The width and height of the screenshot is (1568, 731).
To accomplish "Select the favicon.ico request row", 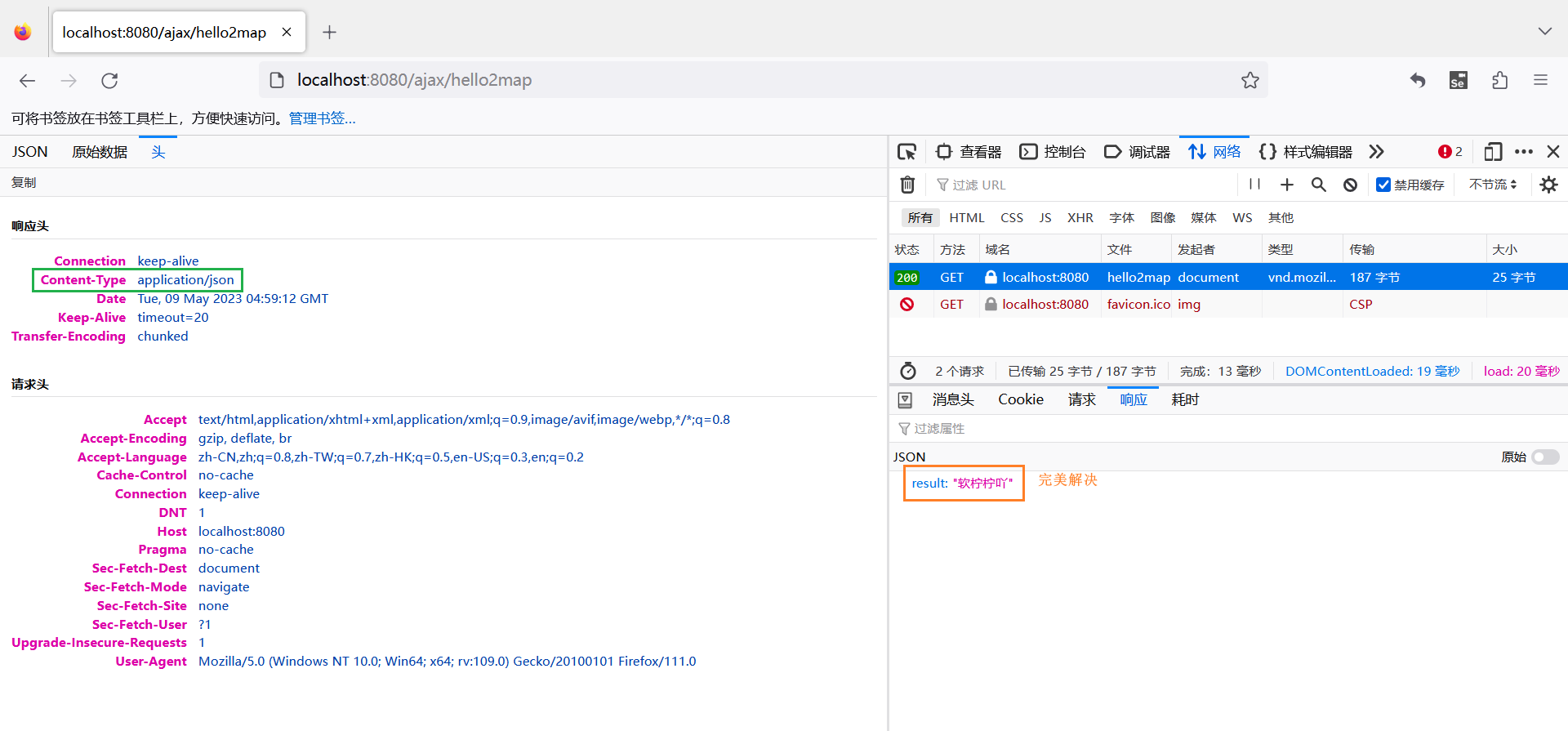I will tap(1228, 304).
